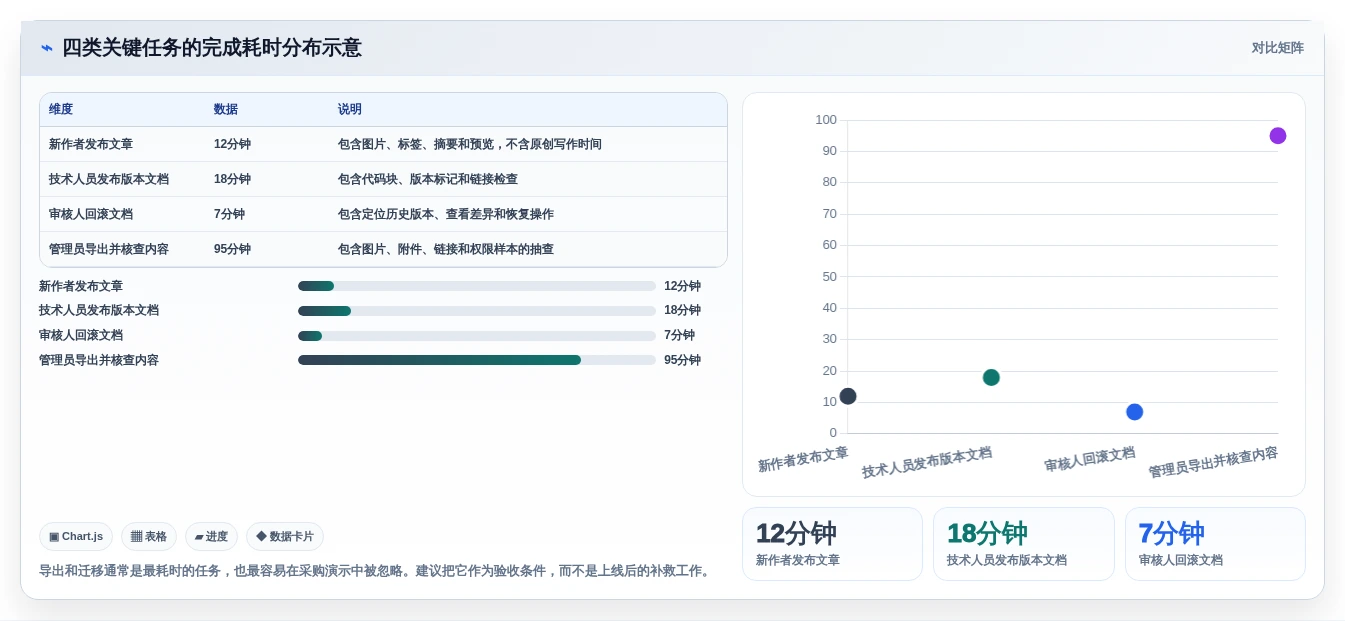Click description 包含定位历史版本、查看差异和恢复操作
The height and width of the screenshot is (621, 1345).
pos(446,214)
